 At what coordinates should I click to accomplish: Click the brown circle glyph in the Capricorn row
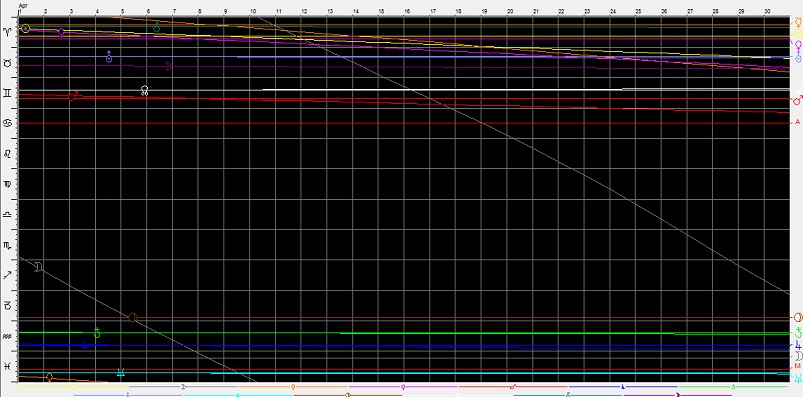pos(133,318)
